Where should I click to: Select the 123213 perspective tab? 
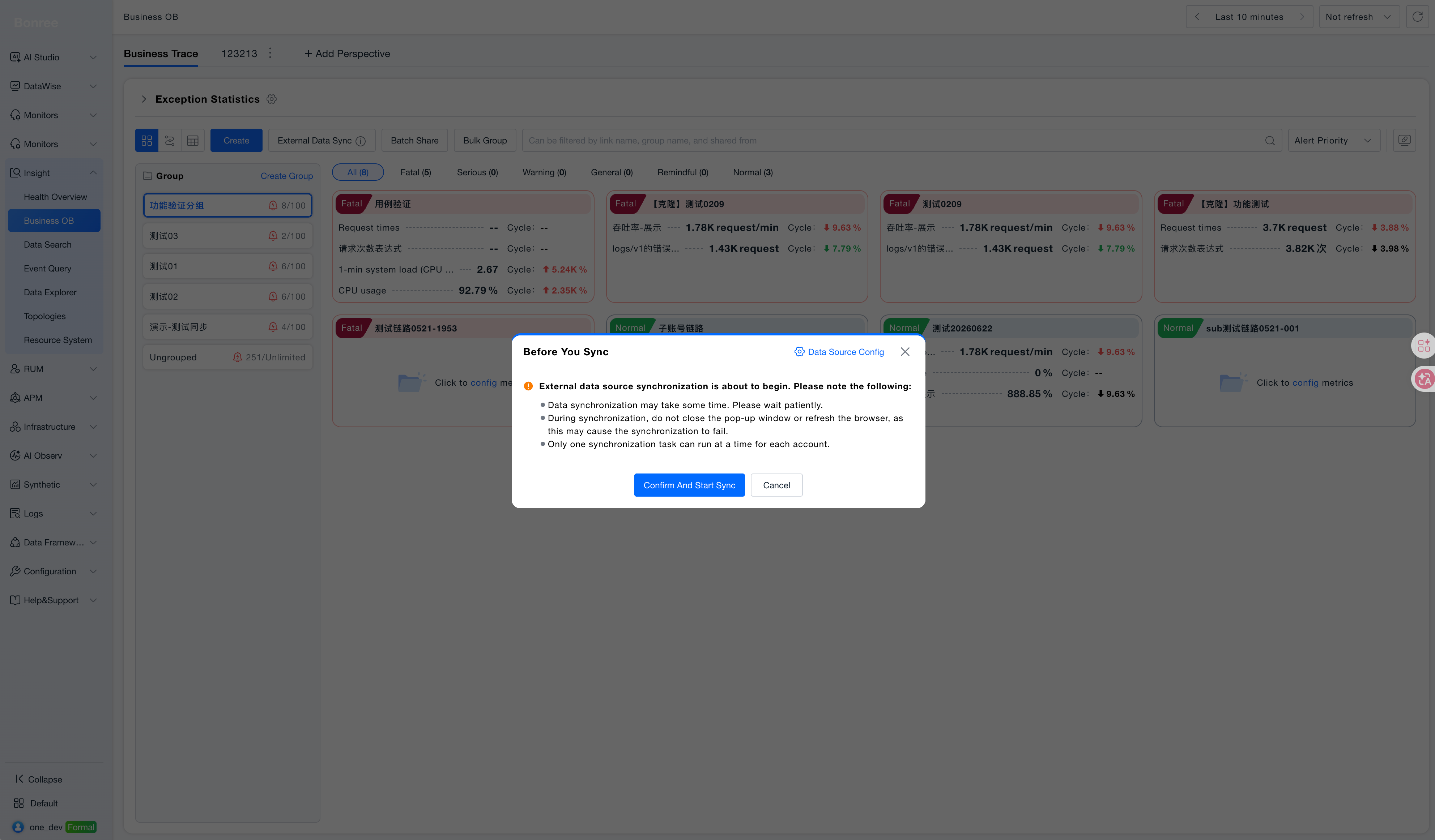[x=239, y=53]
